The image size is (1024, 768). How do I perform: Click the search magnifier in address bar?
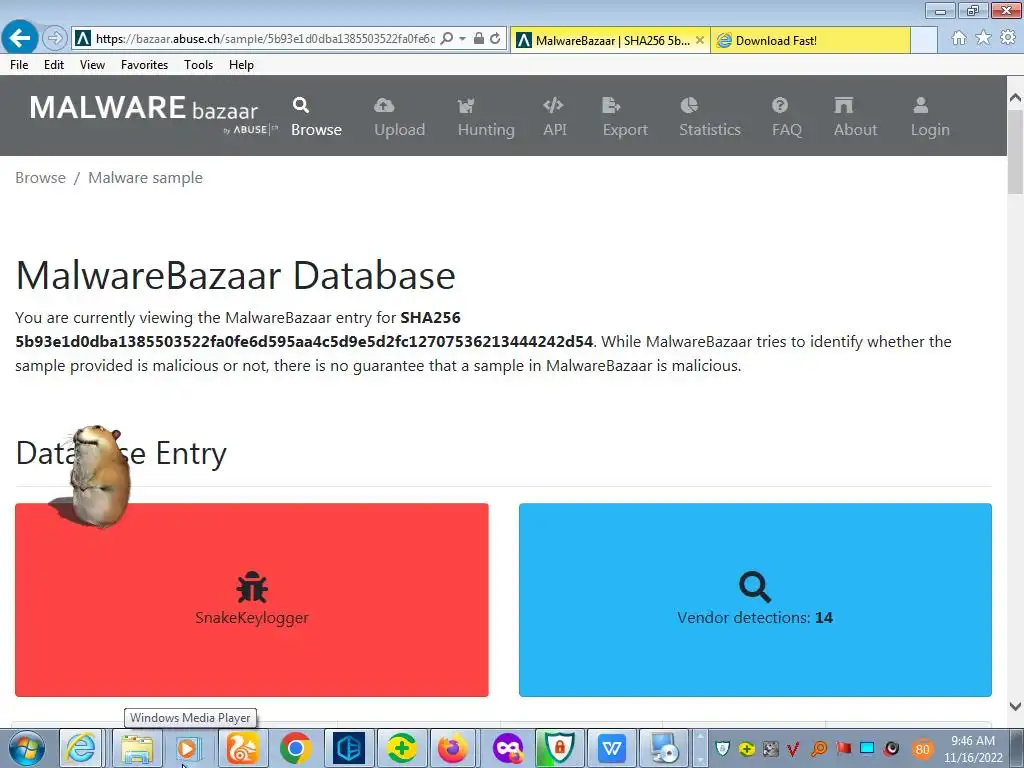447,39
